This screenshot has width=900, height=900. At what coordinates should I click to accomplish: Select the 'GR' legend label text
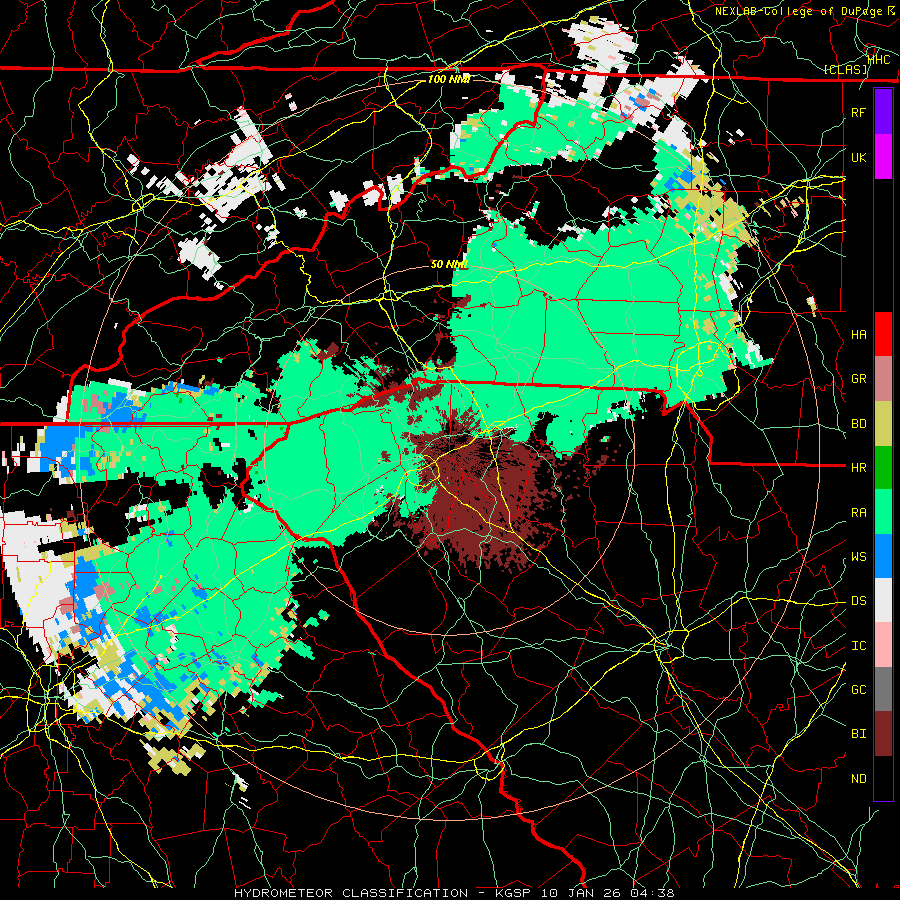[859, 379]
